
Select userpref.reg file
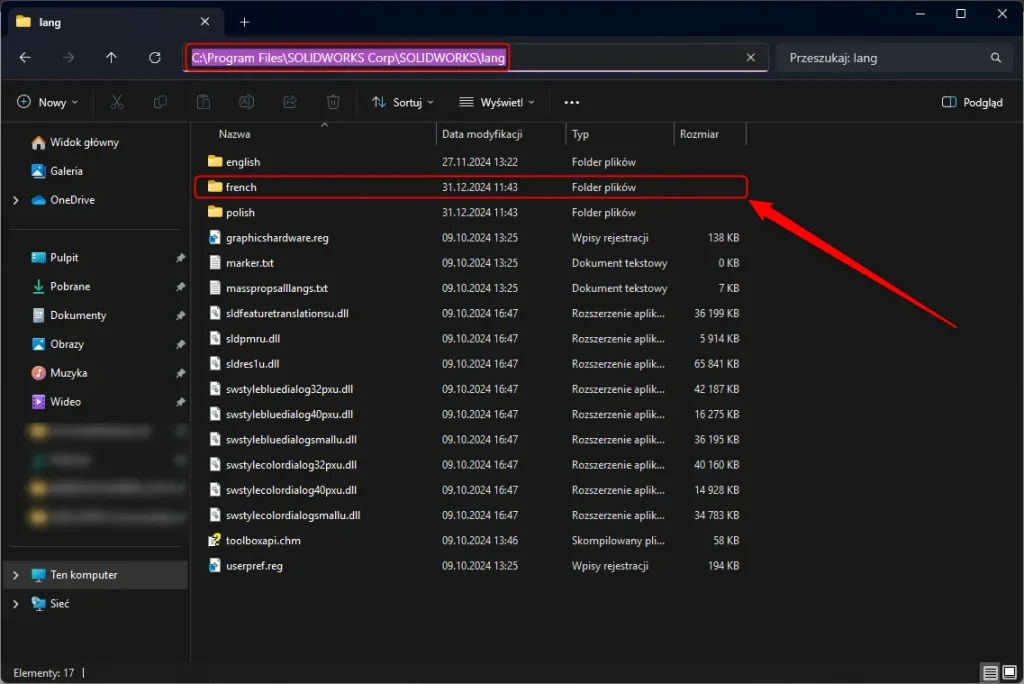coord(470,566)
